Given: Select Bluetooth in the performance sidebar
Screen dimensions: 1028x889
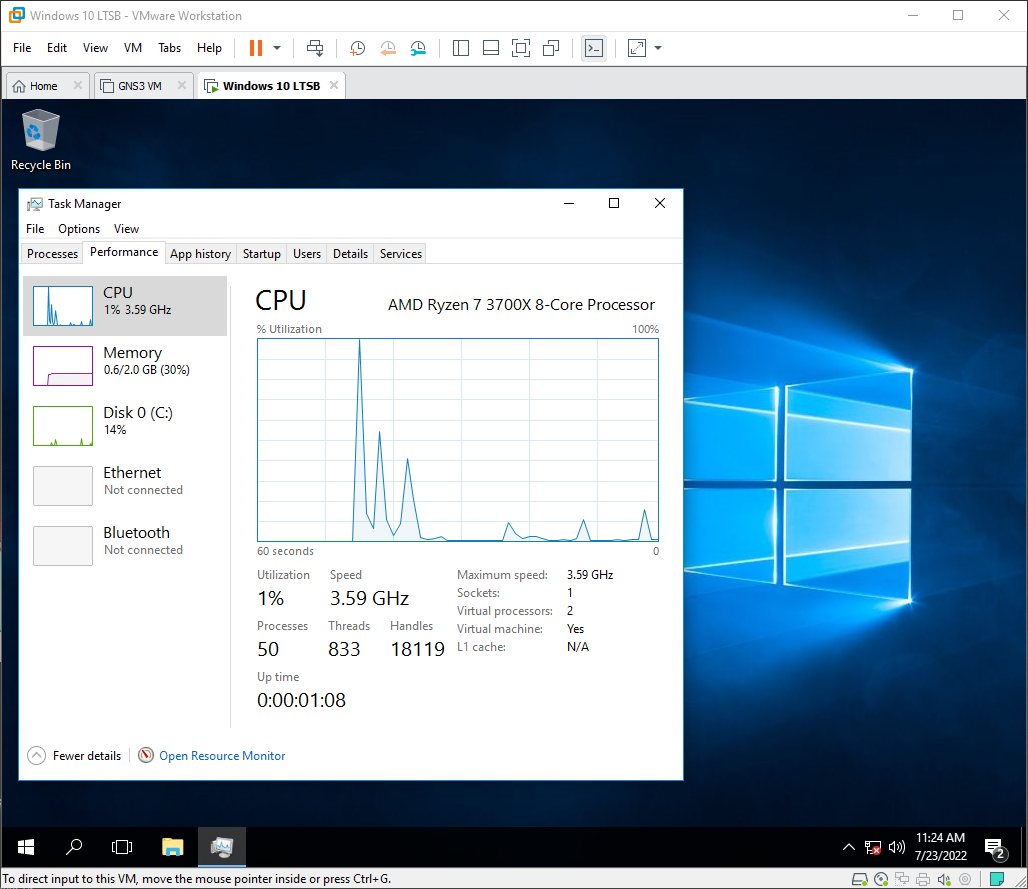Looking at the screenshot, I should (125, 545).
